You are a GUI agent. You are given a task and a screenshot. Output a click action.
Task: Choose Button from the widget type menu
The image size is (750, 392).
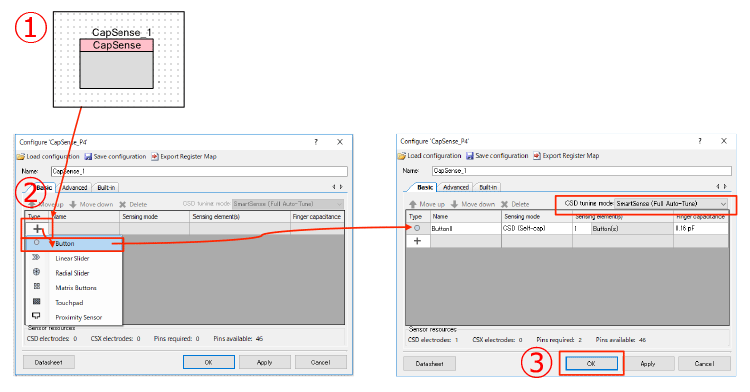pyautogui.click(x=65, y=244)
